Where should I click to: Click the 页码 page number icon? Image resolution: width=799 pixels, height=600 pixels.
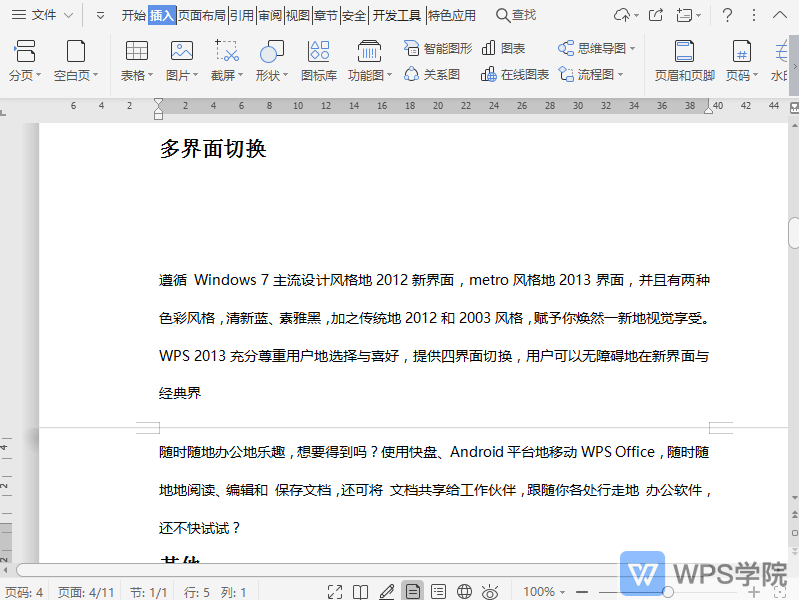[x=741, y=51]
